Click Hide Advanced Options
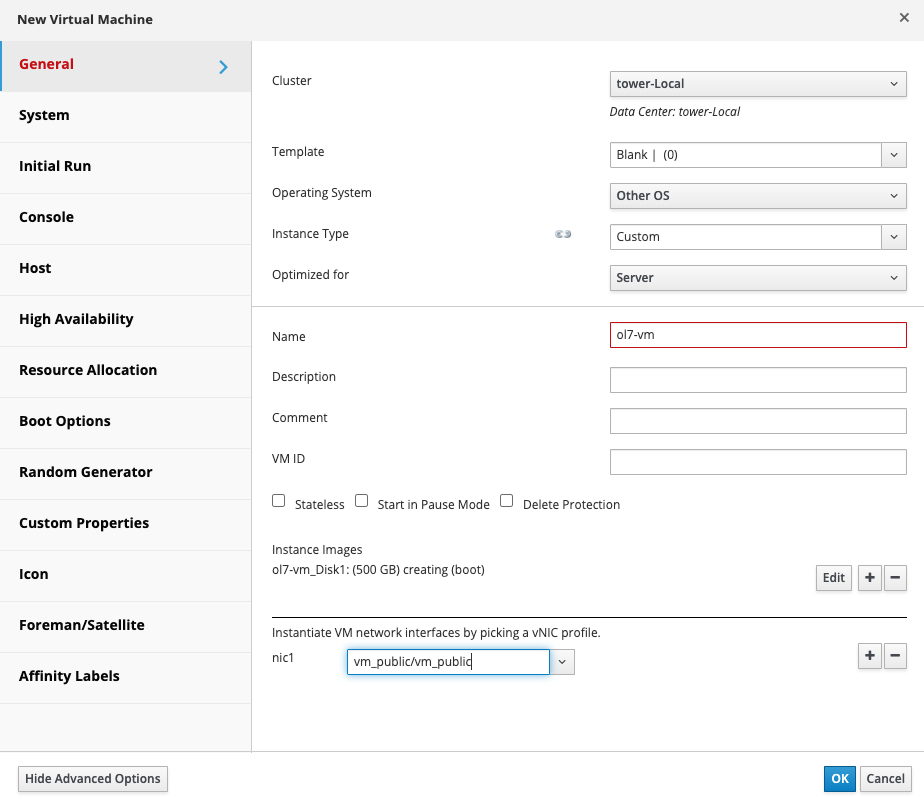Viewport: 924px width, 803px height. 93,779
